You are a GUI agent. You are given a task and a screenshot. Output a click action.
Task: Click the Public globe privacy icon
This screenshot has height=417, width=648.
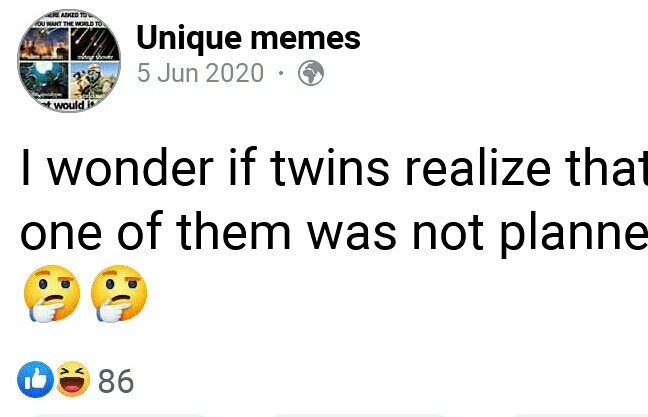click(x=311, y=73)
